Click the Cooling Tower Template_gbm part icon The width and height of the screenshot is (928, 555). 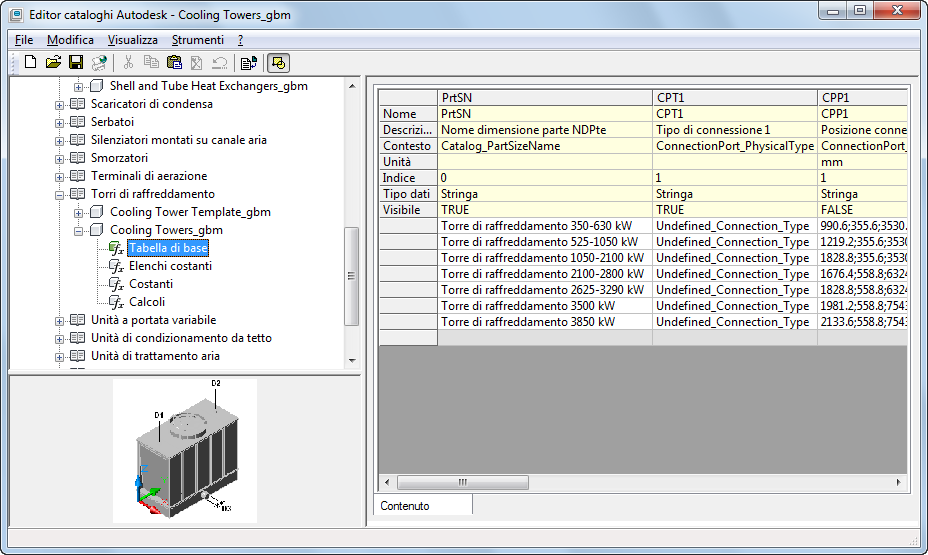pyautogui.click(x=96, y=212)
